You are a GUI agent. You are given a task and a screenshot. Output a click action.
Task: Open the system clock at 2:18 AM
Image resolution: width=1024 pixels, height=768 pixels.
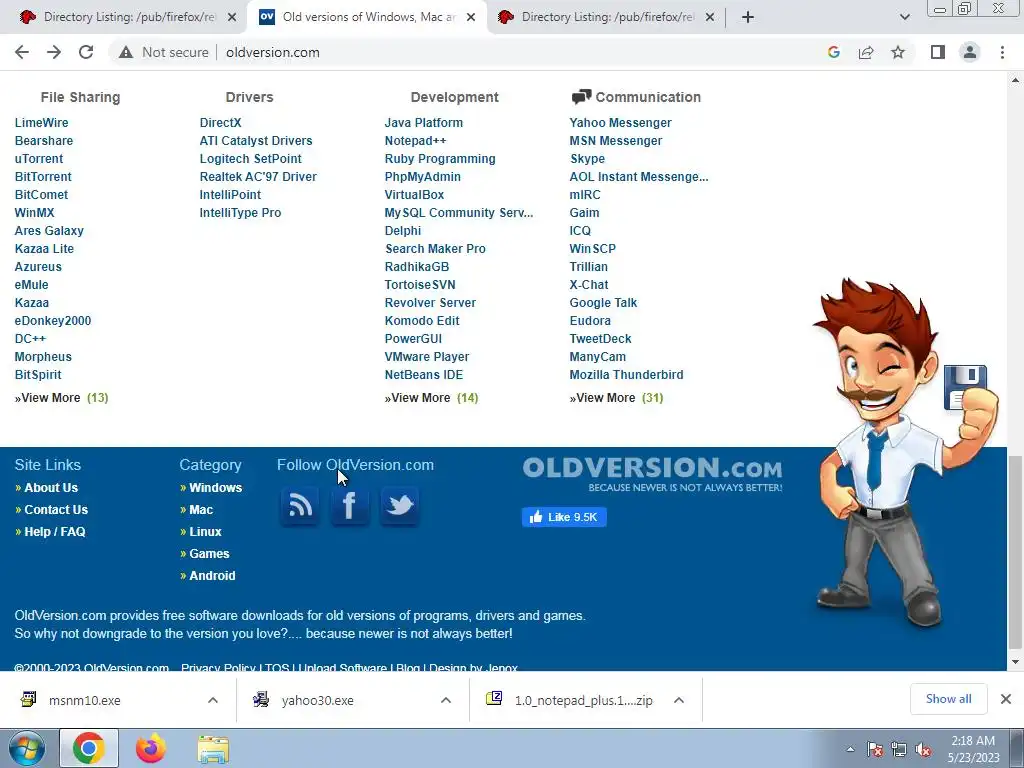coord(973,749)
